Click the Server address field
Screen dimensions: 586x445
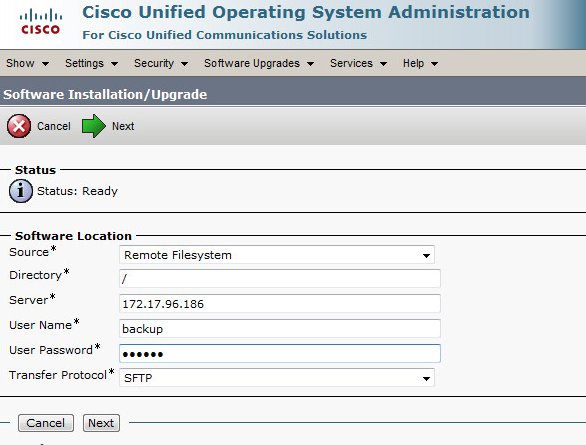[280, 304]
